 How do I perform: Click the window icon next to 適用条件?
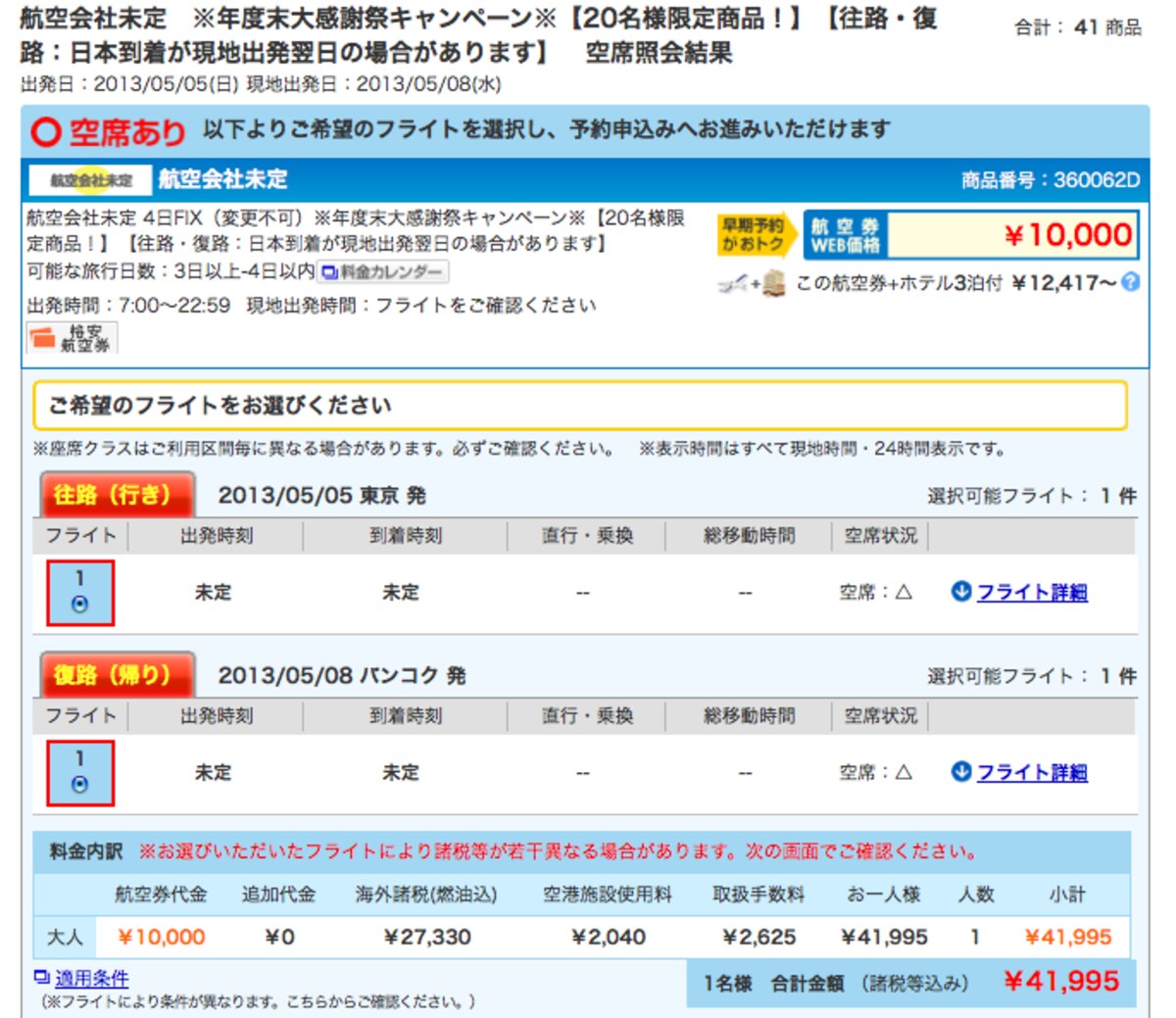pyautogui.click(x=41, y=977)
